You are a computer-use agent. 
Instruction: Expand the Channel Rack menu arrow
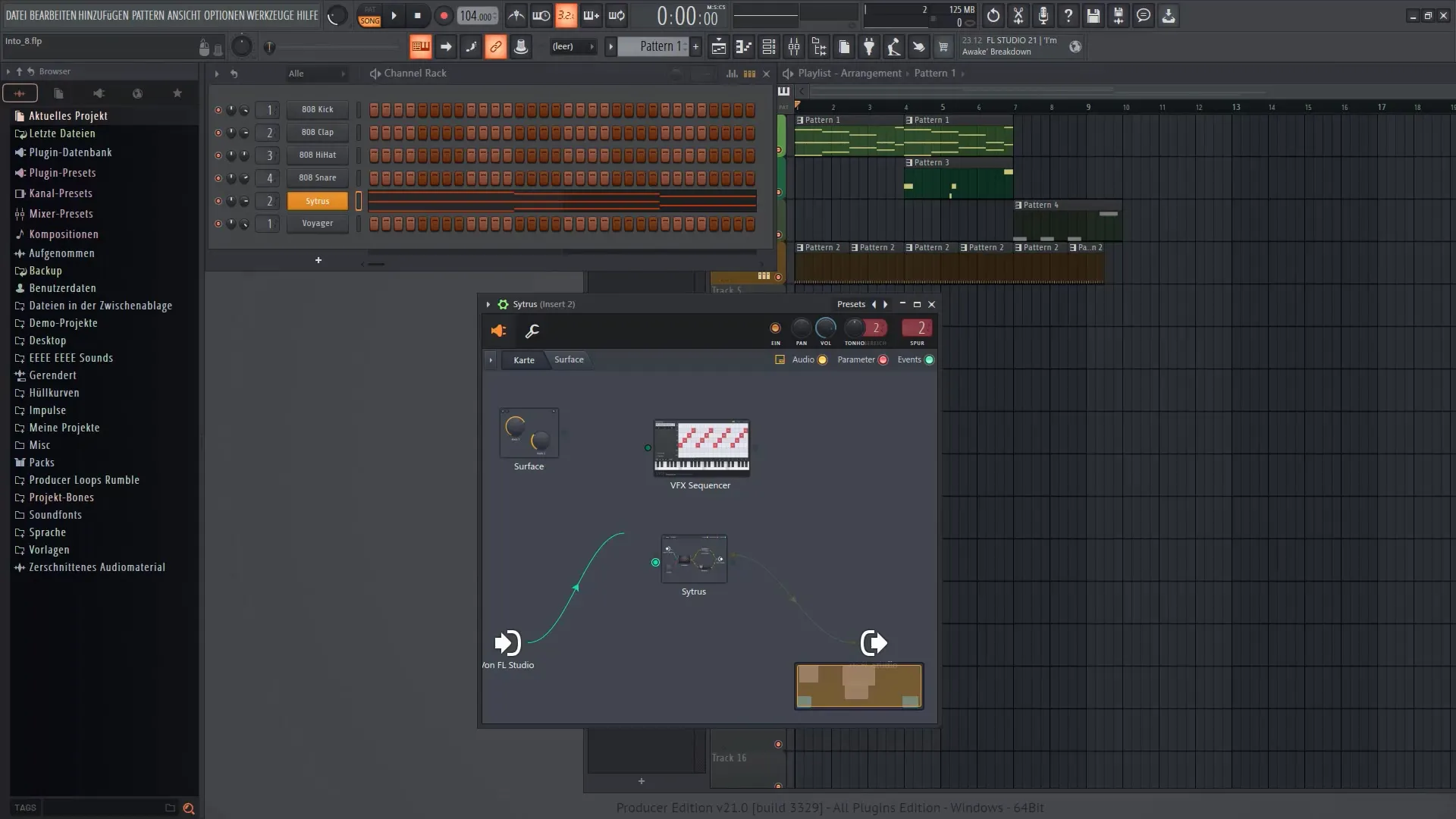pos(217,74)
